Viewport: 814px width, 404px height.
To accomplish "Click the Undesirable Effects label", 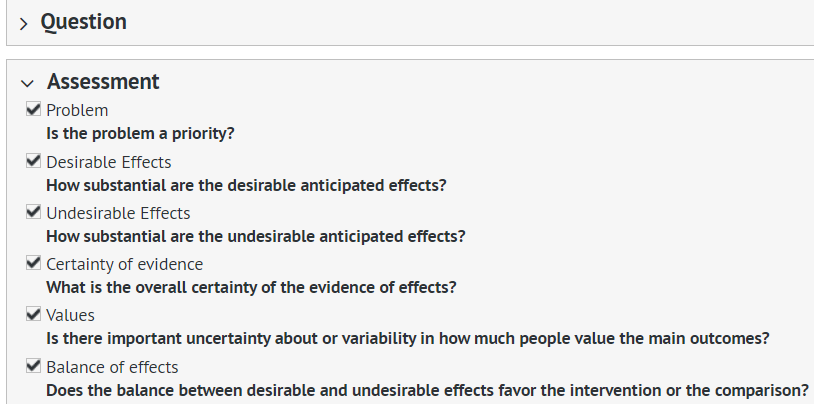I will click(x=118, y=213).
